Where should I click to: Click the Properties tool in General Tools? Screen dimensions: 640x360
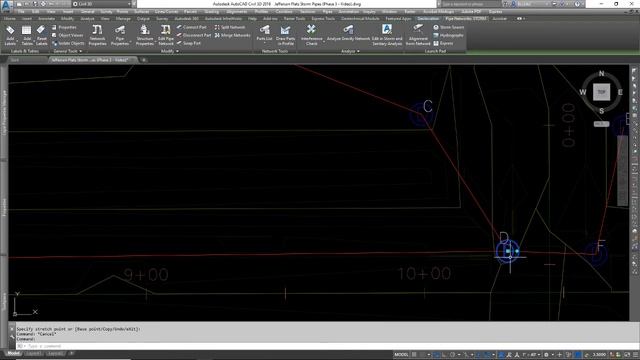(64, 27)
